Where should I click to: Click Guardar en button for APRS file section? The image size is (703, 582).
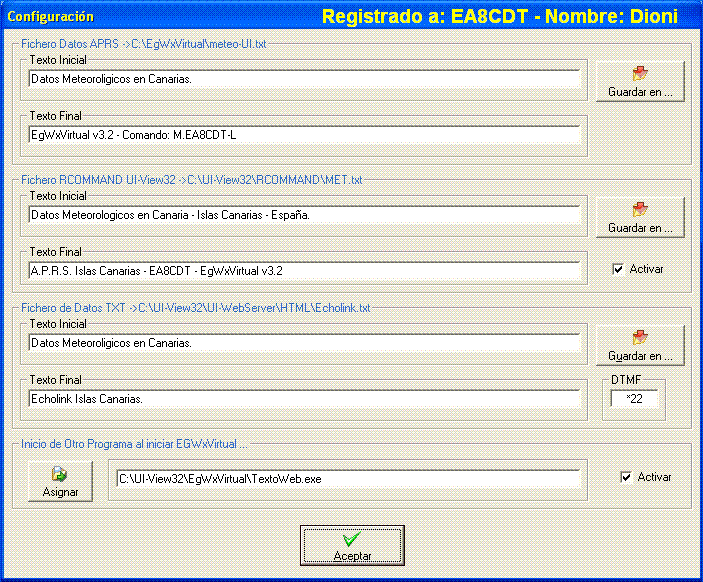[x=640, y=81]
